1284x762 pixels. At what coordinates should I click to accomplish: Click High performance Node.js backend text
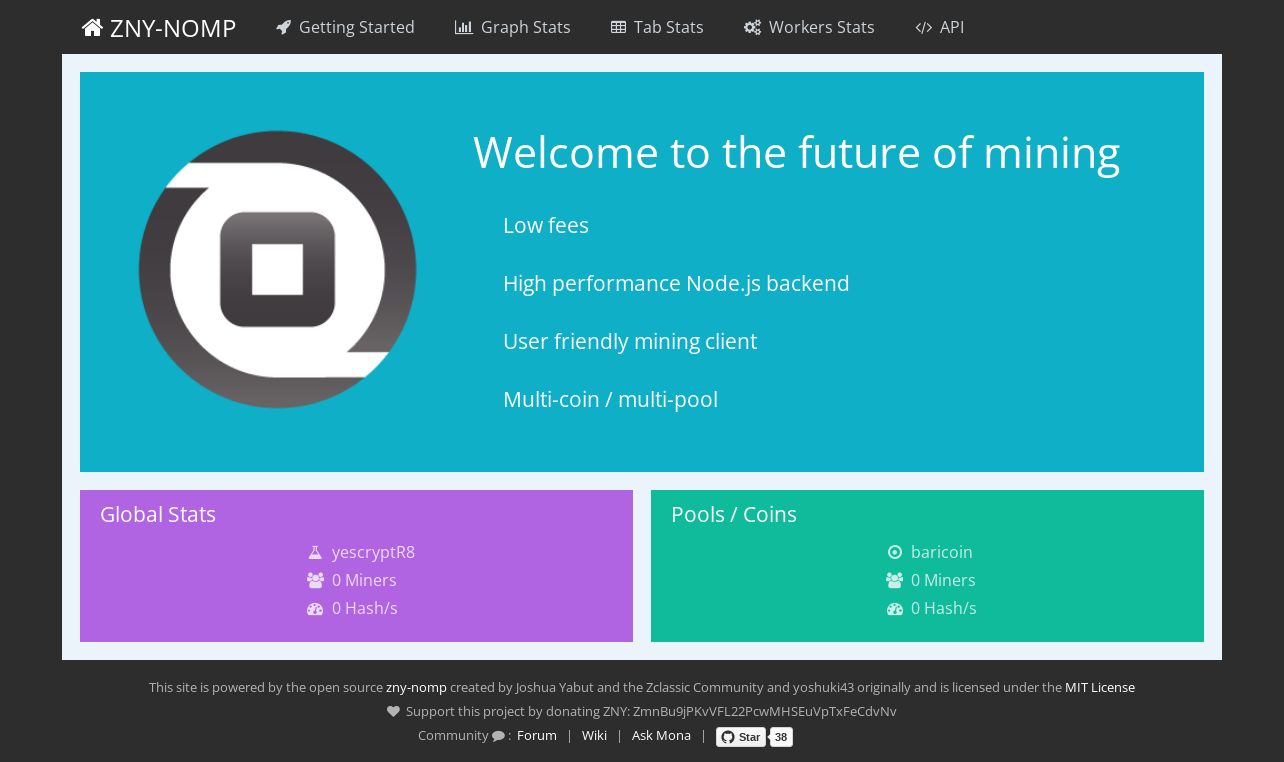point(676,284)
